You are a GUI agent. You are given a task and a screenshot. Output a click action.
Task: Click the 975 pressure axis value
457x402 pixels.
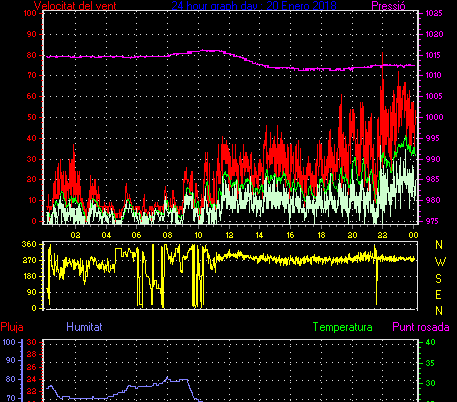[432, 221]
